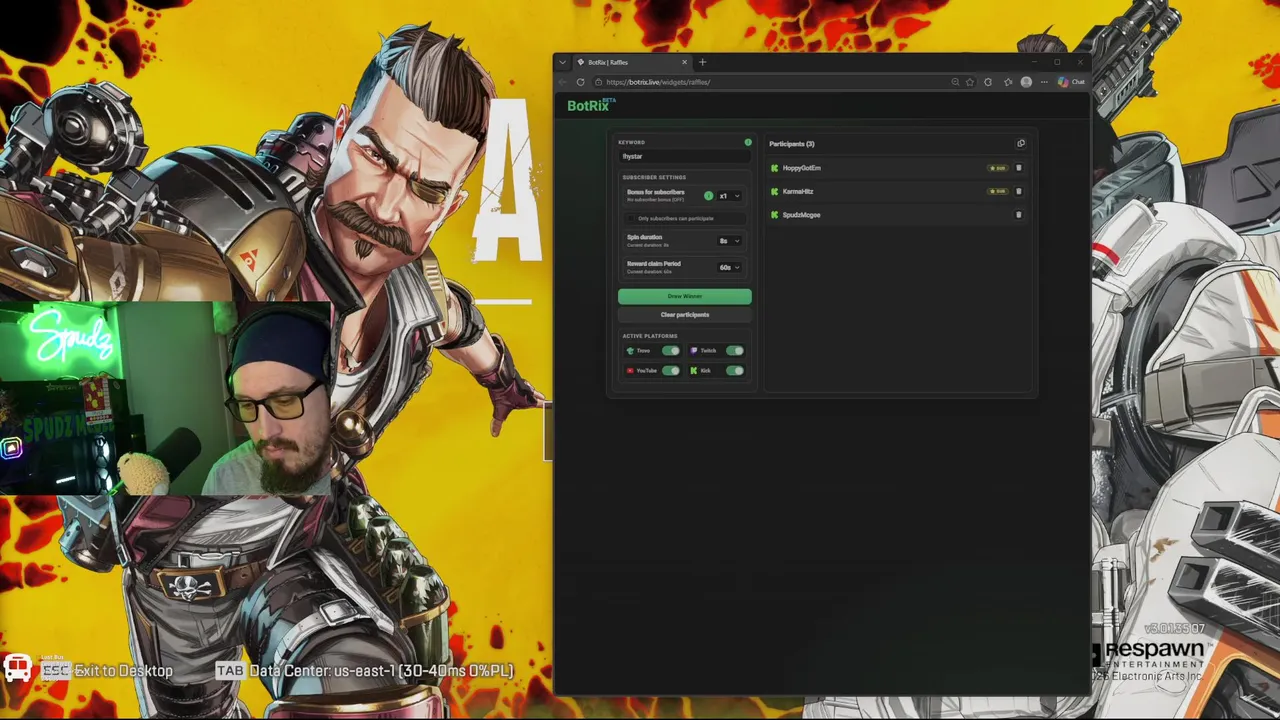Click participant name 'KarmaHitz'
This screenshot has height=720, width=1280.
click(798, 191)
